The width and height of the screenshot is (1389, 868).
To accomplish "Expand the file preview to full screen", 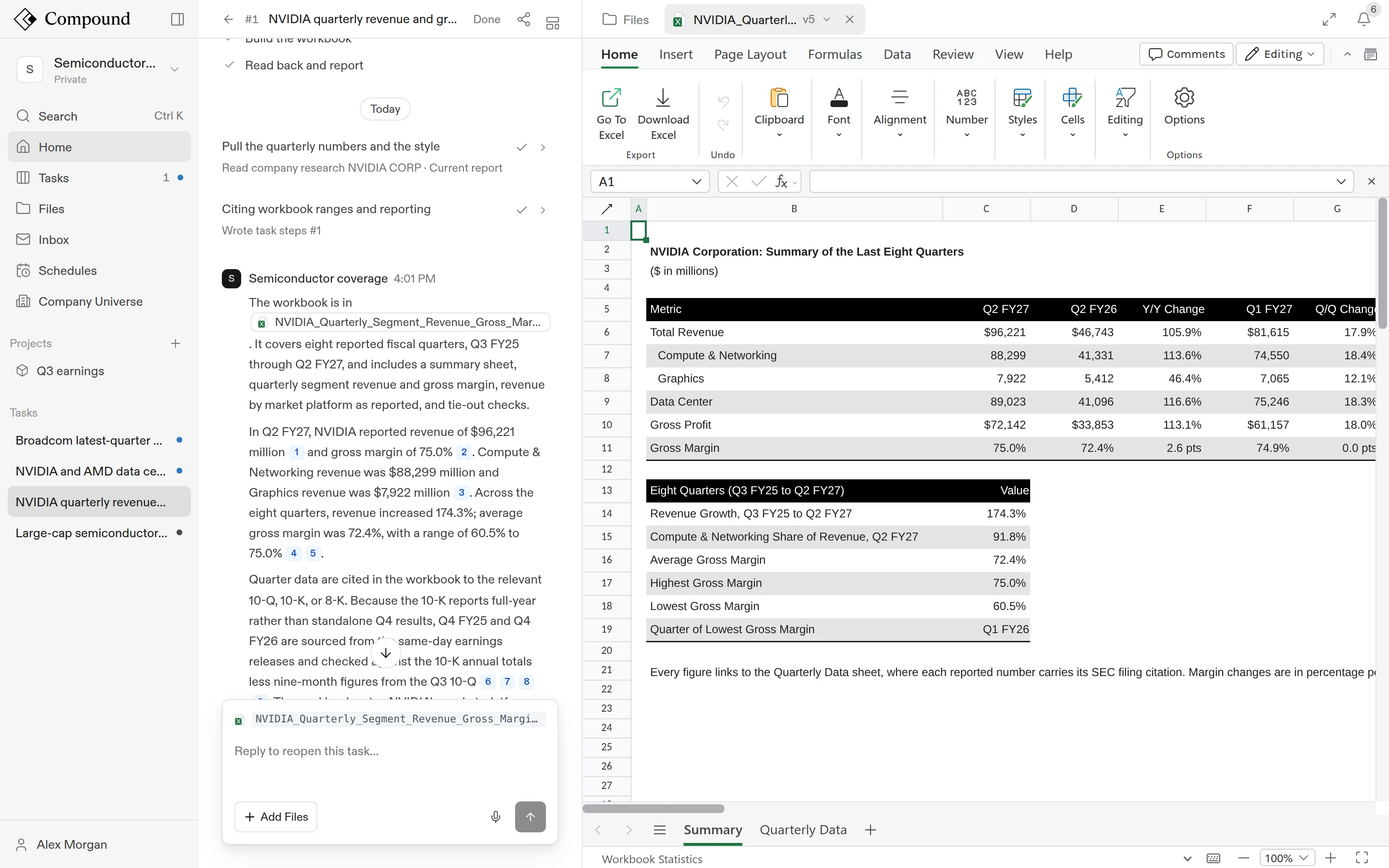I will (x=1329, y=19).
